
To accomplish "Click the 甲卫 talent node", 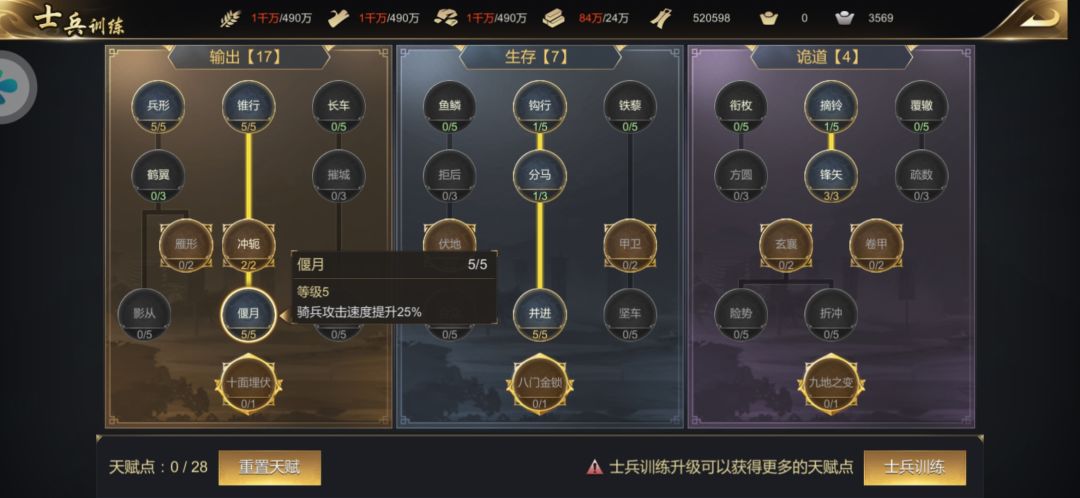I will tap(630, 245).
